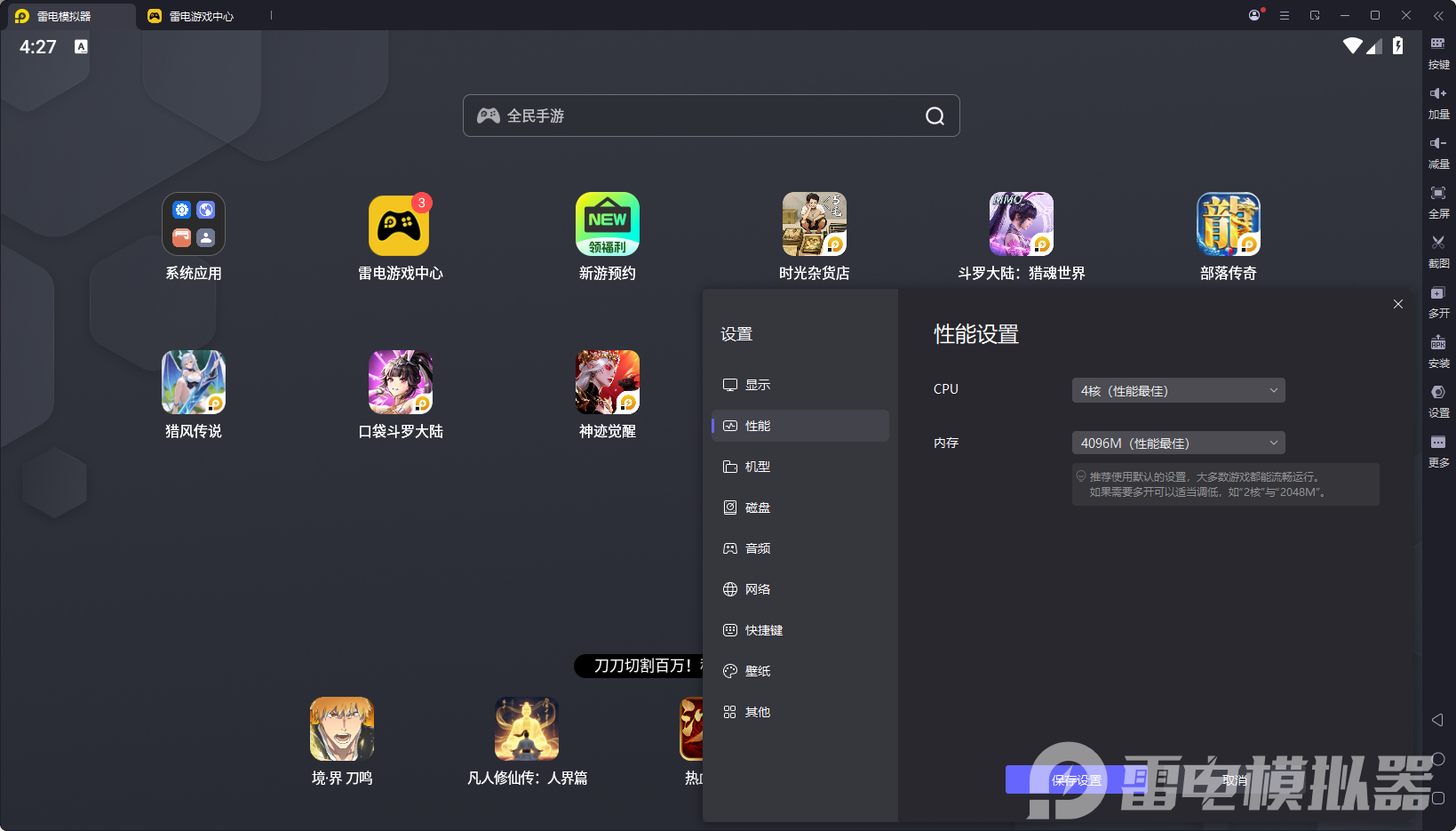Take a screenshot with 截图 scissors icon

(x=1438, y=252)
